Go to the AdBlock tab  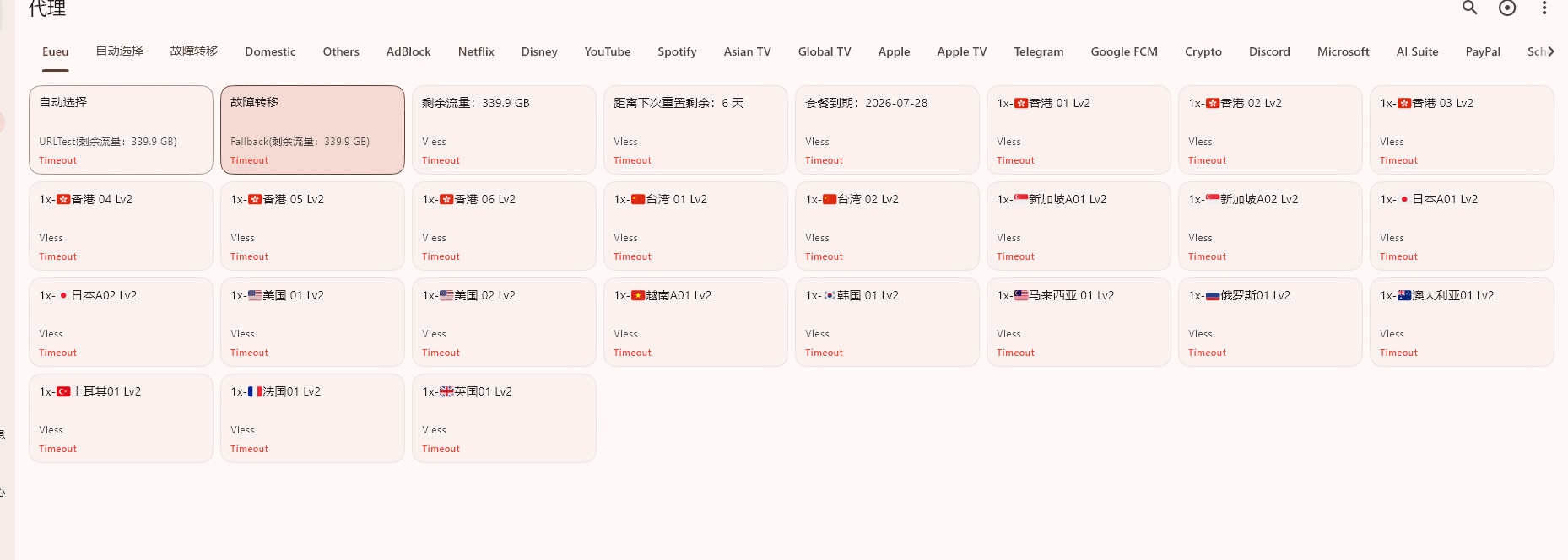point(408,51)
